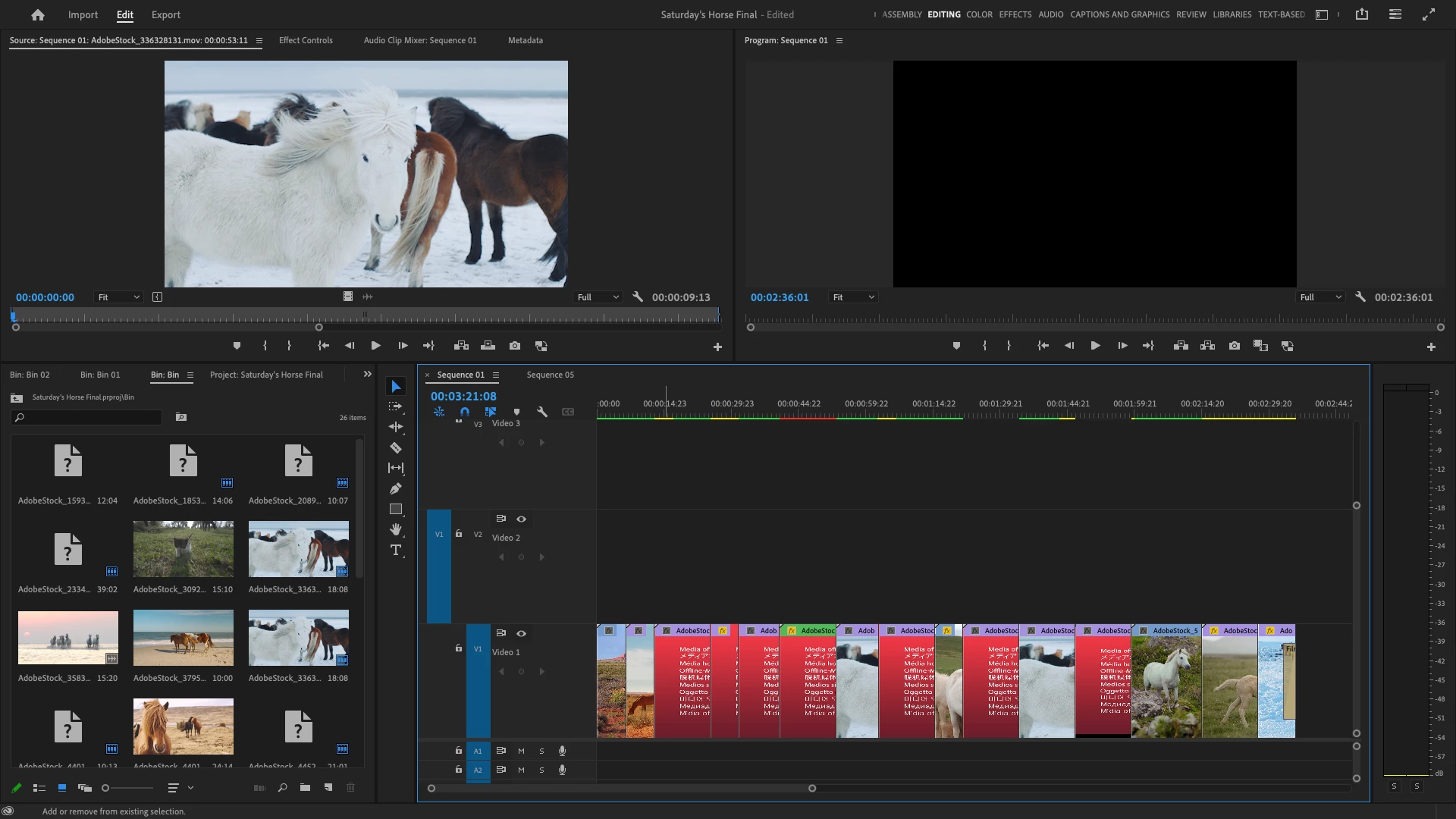Select the Razor tool
Screen dimensions: 1456x819
(x=395, y=448)
